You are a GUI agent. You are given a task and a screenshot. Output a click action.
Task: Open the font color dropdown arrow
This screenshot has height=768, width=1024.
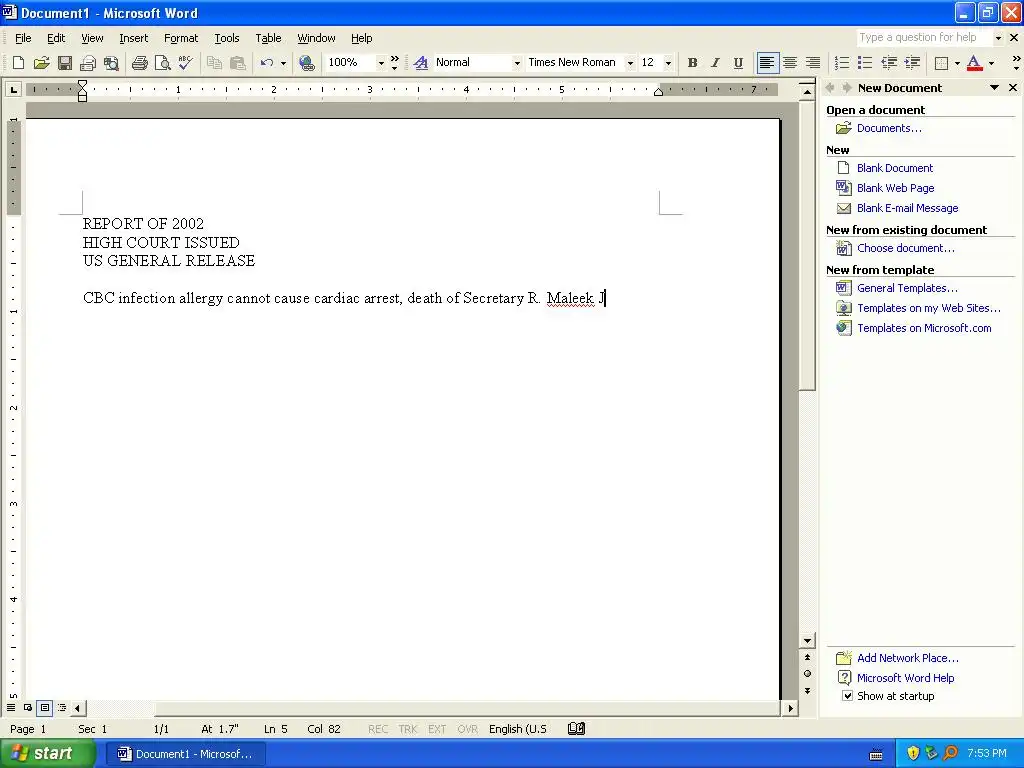pyautogui.click(x=991, y=63)
